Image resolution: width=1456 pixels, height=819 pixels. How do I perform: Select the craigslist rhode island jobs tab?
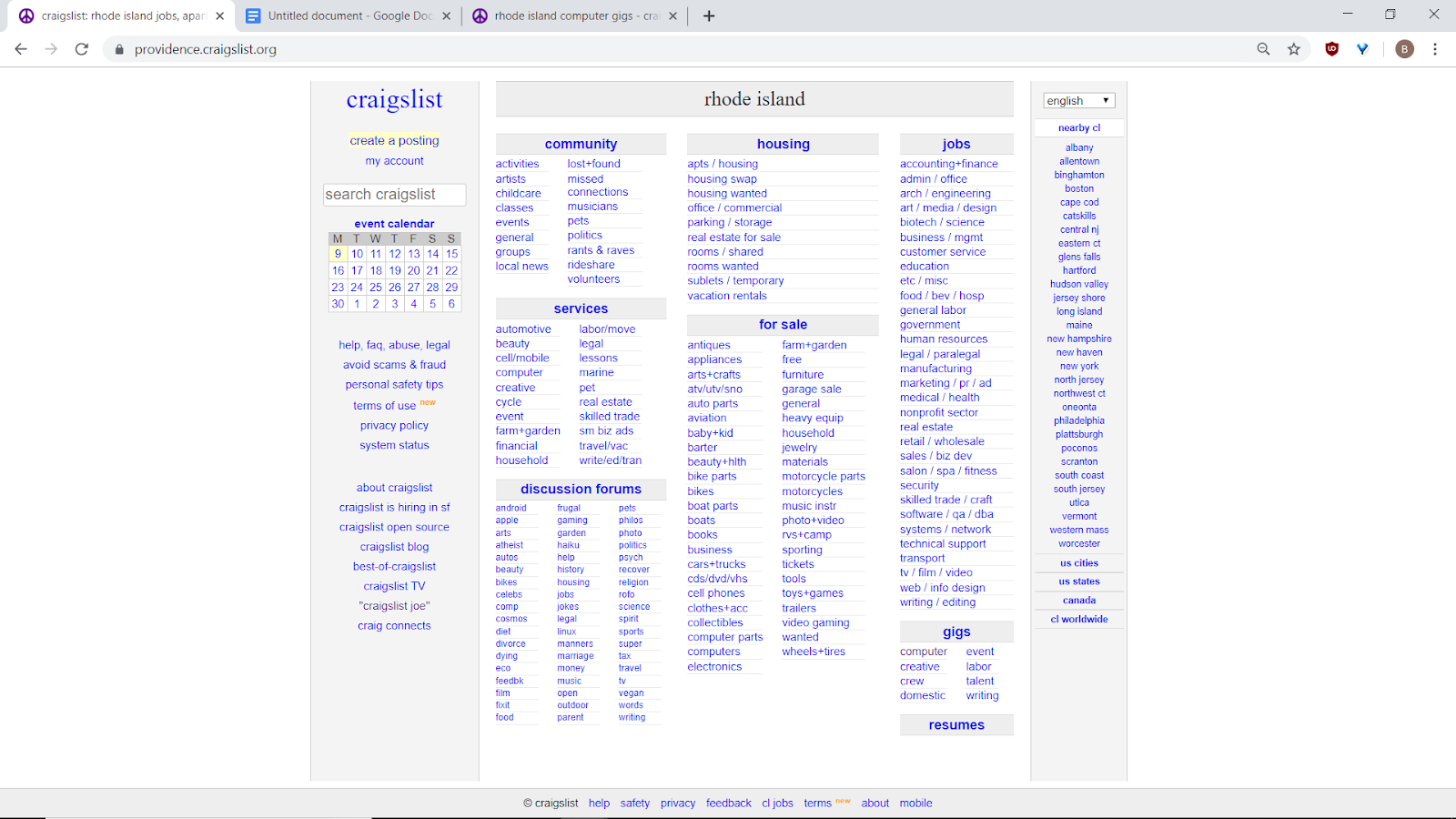tap(121, 15)
